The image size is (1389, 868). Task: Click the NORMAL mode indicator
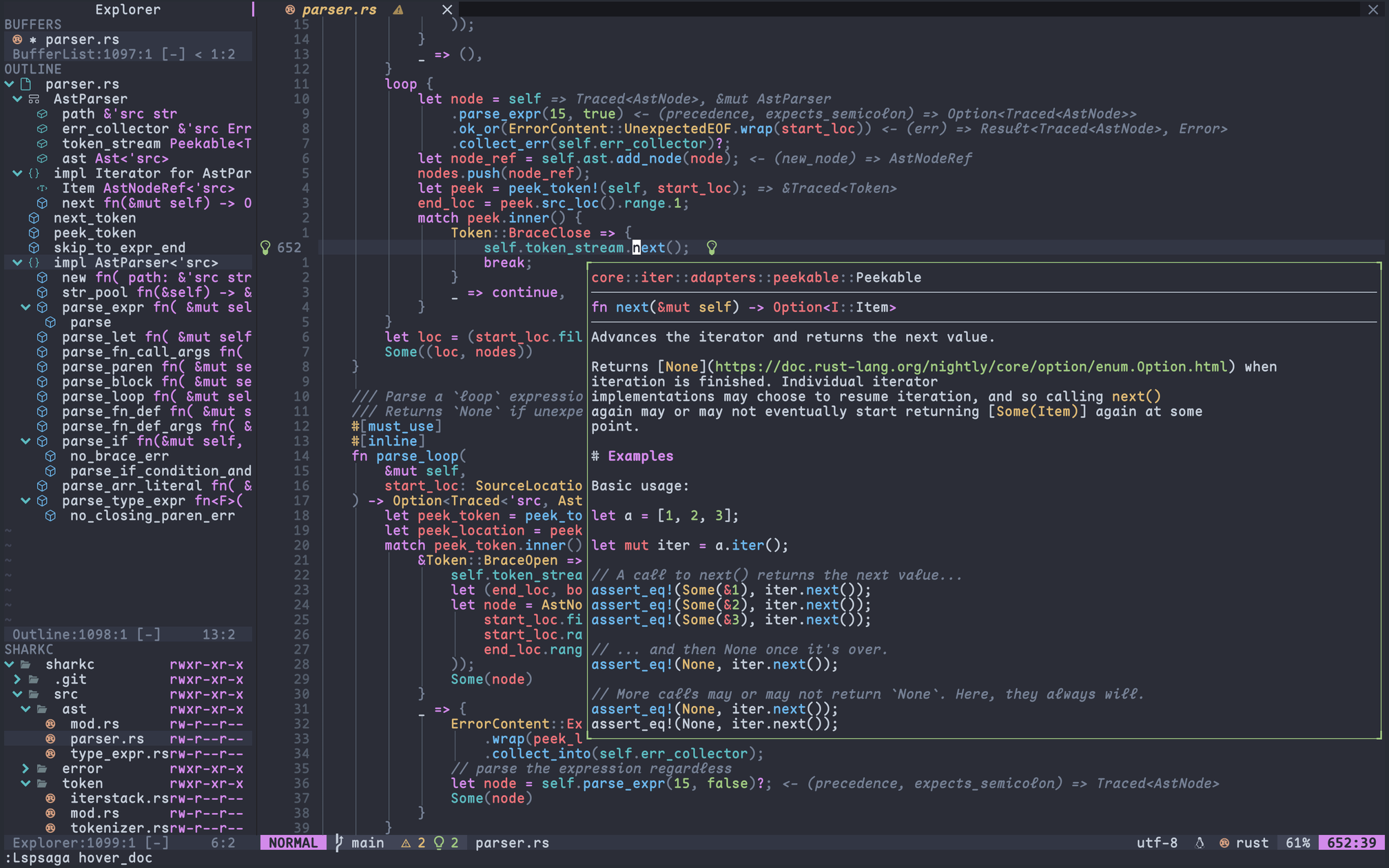pos(293,843)
